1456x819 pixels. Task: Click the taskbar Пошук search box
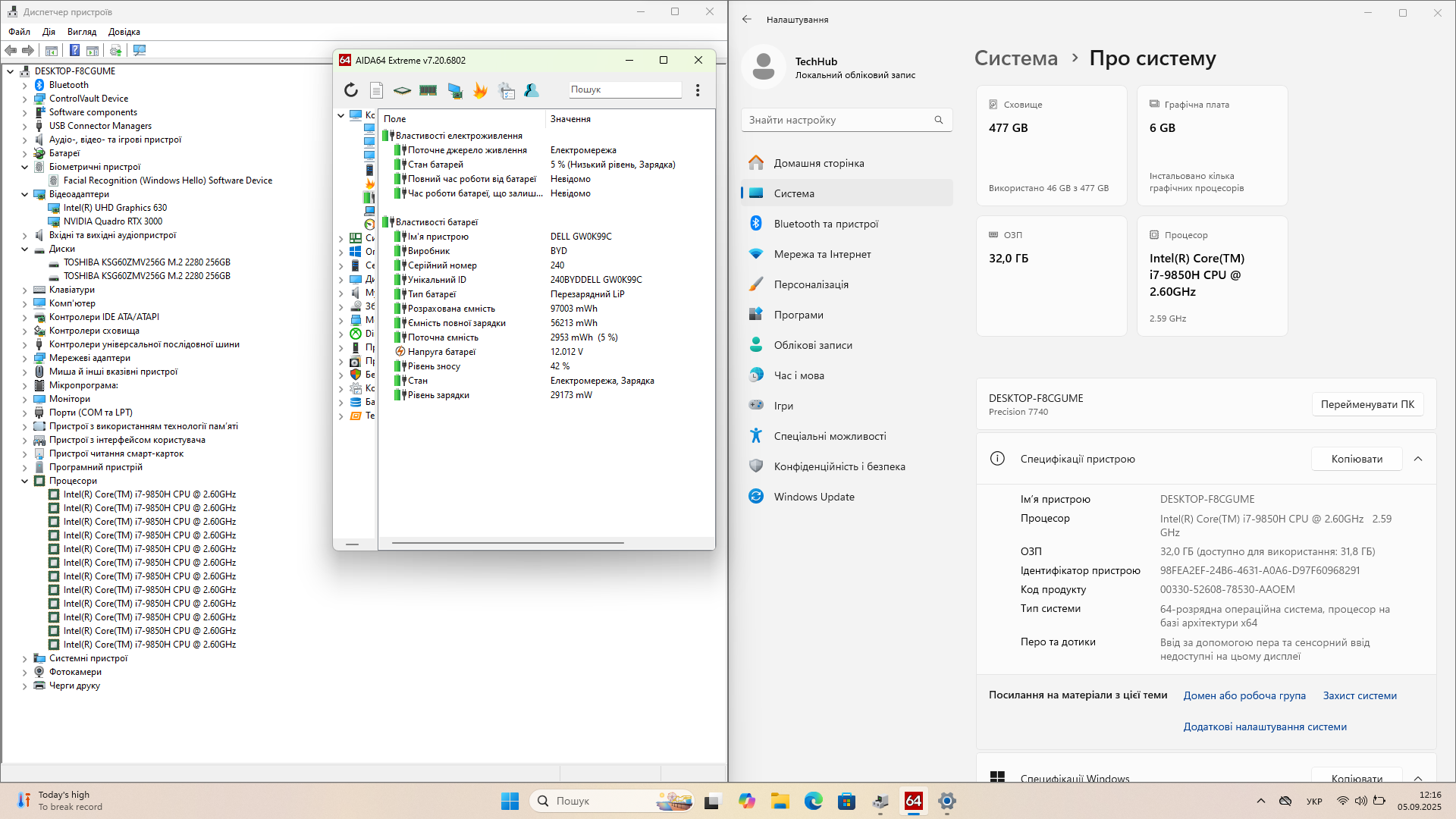pyautogui.click(x=611, y=801)
